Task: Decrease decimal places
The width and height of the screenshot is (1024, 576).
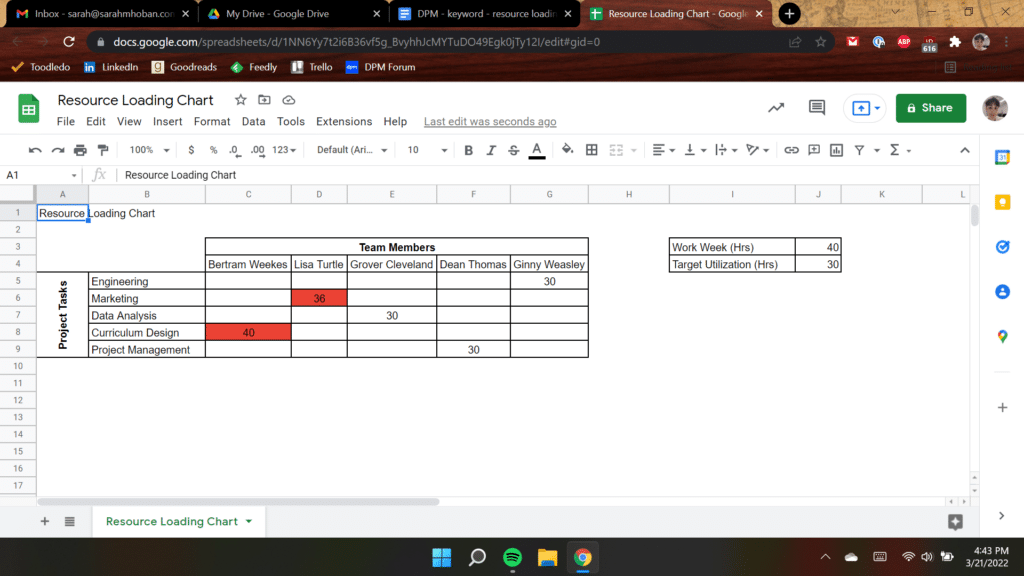Action: (234, 150)
